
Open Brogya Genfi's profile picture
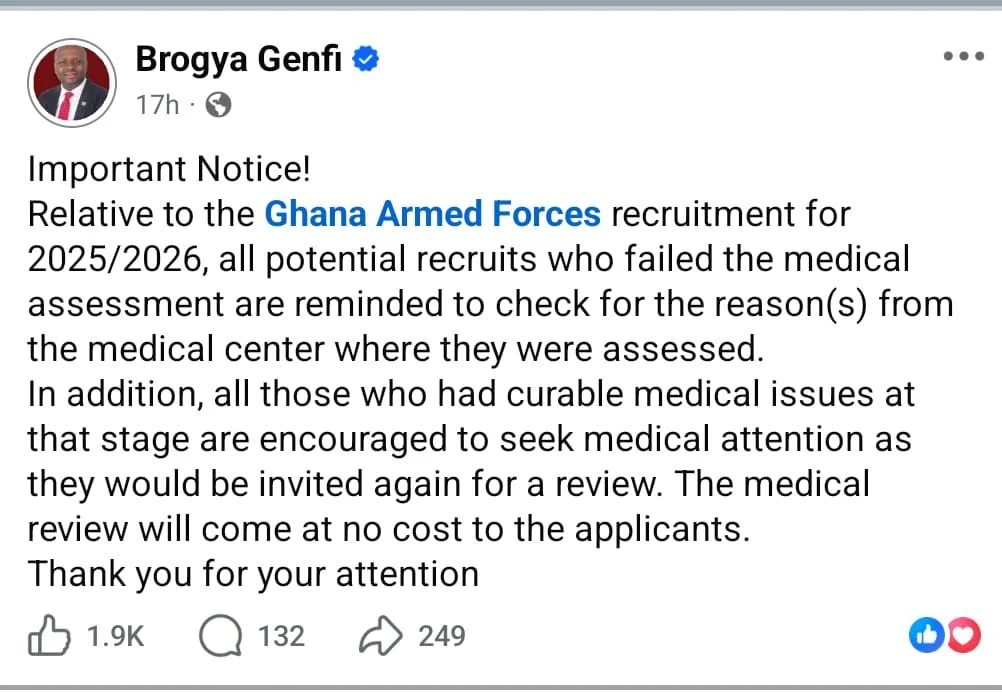71,82
